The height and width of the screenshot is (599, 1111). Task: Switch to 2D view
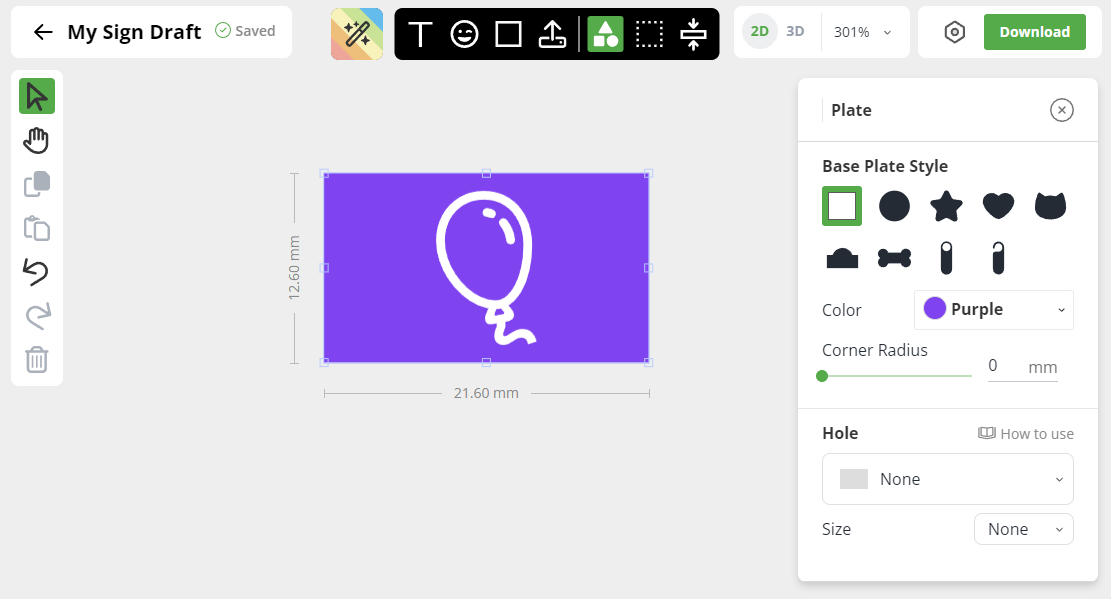[760, 32]
